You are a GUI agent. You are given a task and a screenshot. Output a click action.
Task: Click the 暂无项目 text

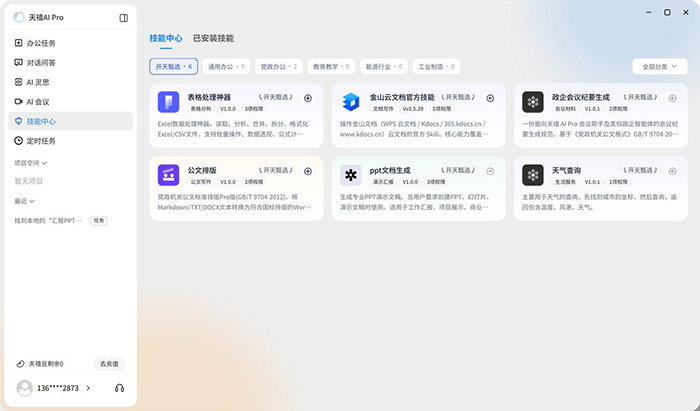pyautogui.click(x=29, y=181)
